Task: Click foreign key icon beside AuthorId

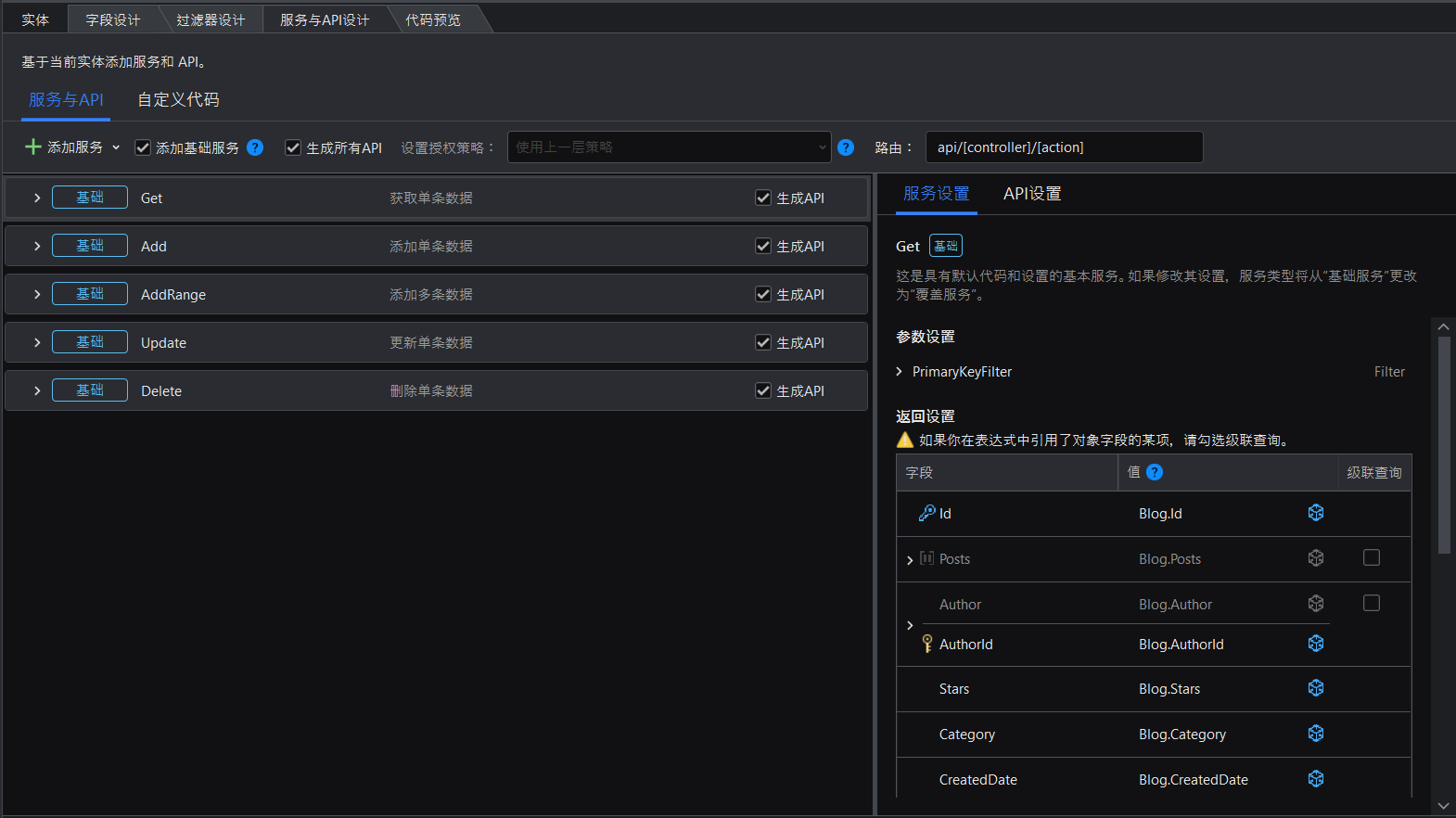Action: 926,644
